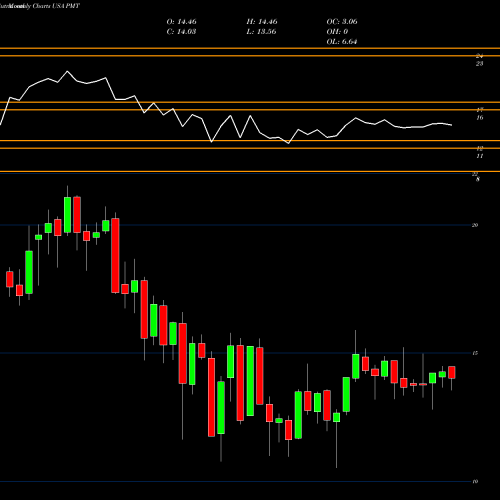Click the close price value C: 14.03
This screenshot has width=500, height=500.
(181, 32)
